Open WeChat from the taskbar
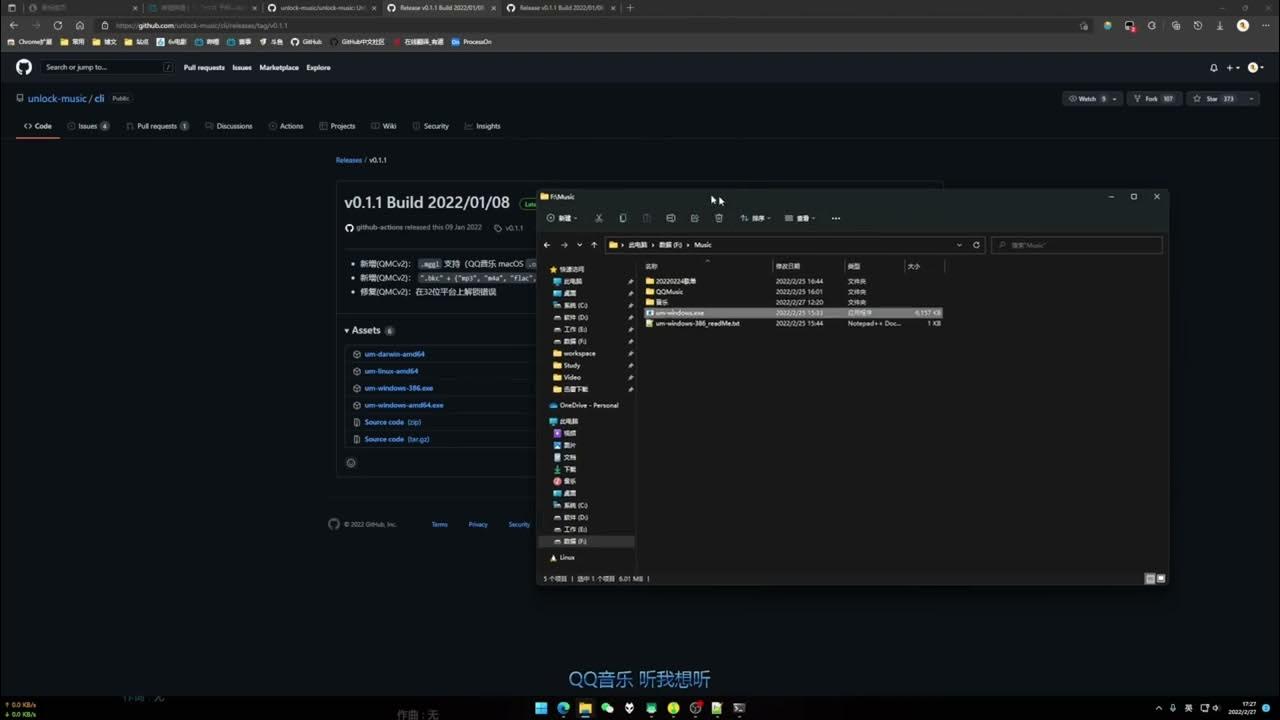 (607, 708)
